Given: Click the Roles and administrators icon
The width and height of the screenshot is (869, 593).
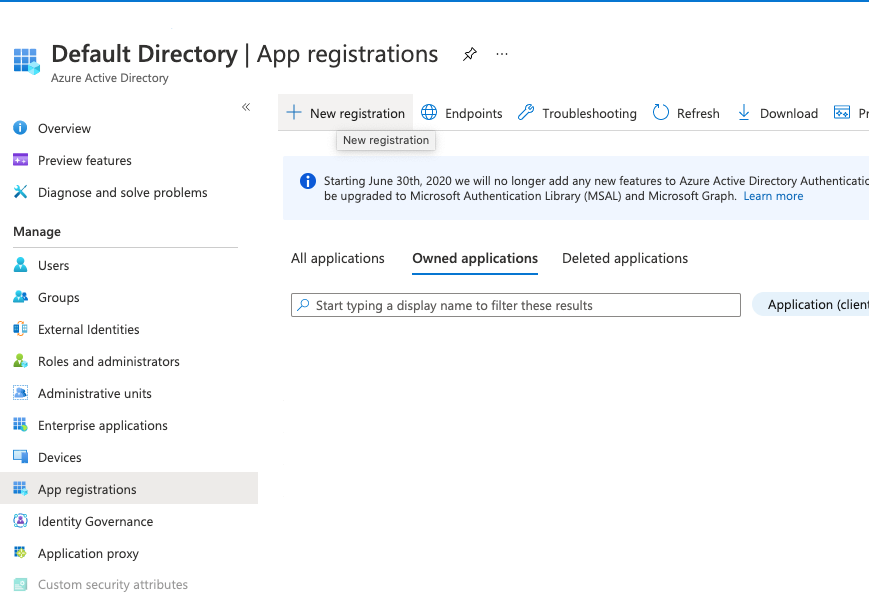Looking at the screenshot, I should (x=21, y=361).
